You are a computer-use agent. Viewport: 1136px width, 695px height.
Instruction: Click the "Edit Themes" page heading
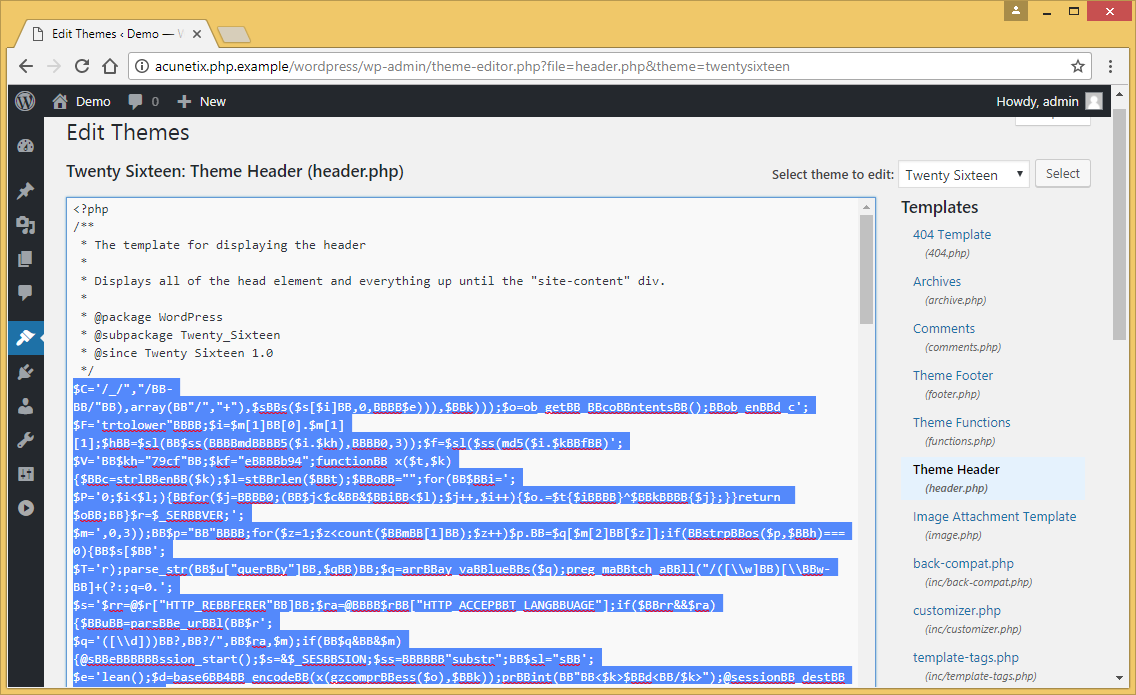pos(128,133)
